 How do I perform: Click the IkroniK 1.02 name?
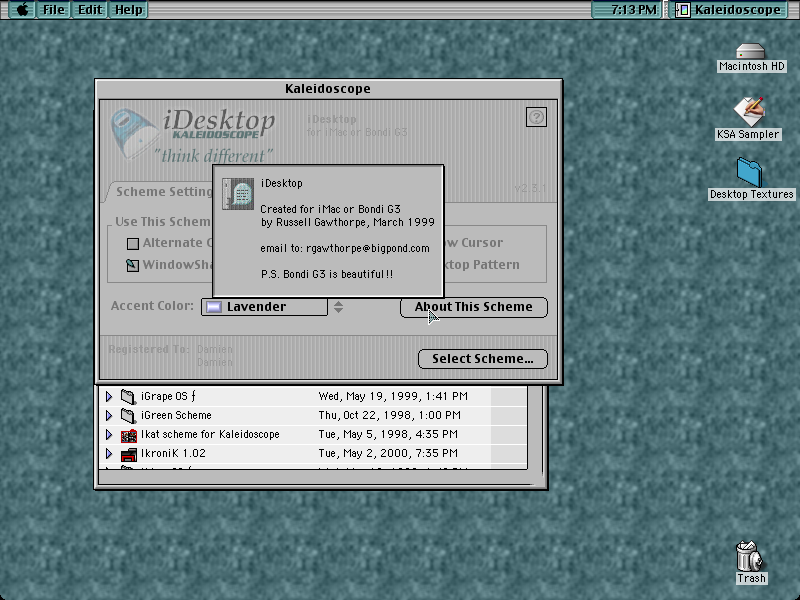pyautogui.click(x=173, y=453)
